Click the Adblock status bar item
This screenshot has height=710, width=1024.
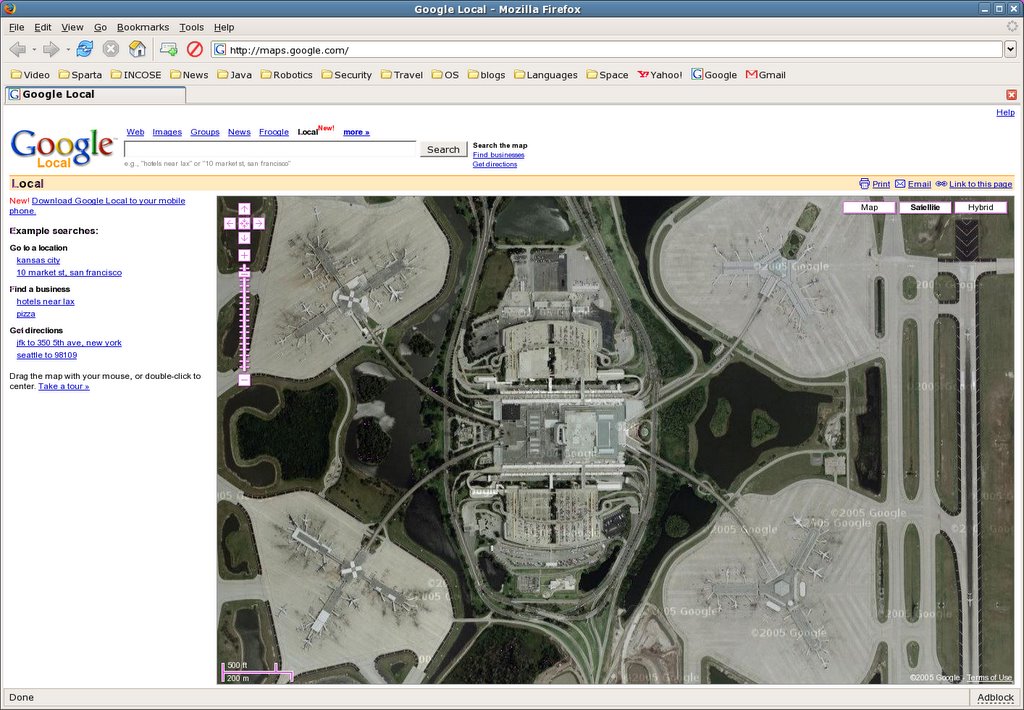pyautogui.click(x=995, y=698)
